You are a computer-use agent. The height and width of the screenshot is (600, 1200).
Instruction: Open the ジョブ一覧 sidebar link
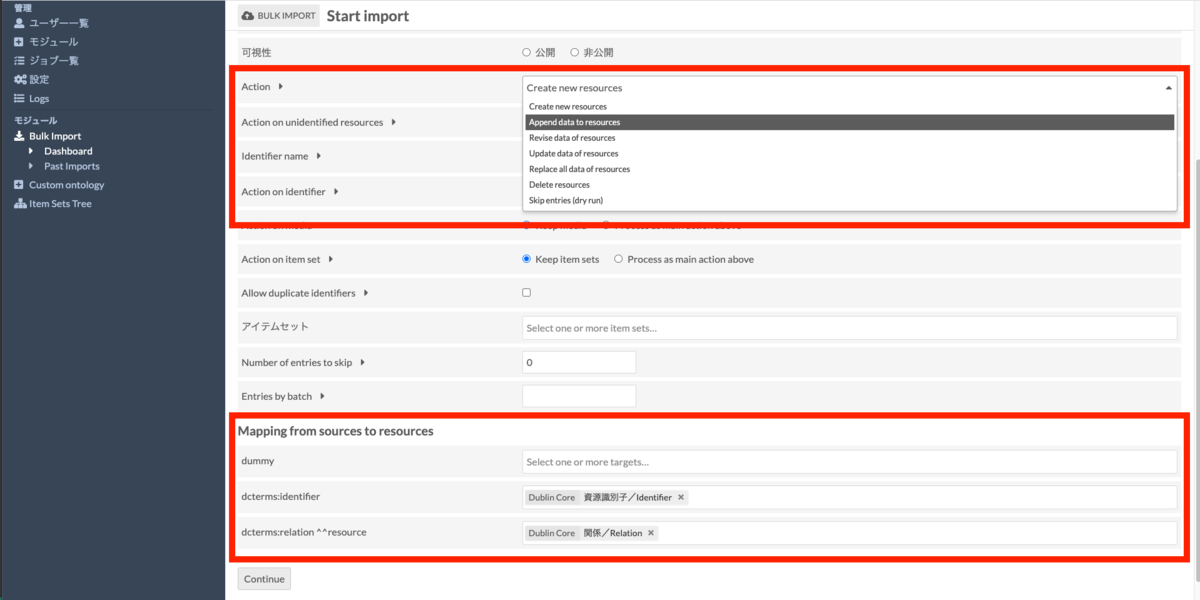click(54, 60)
